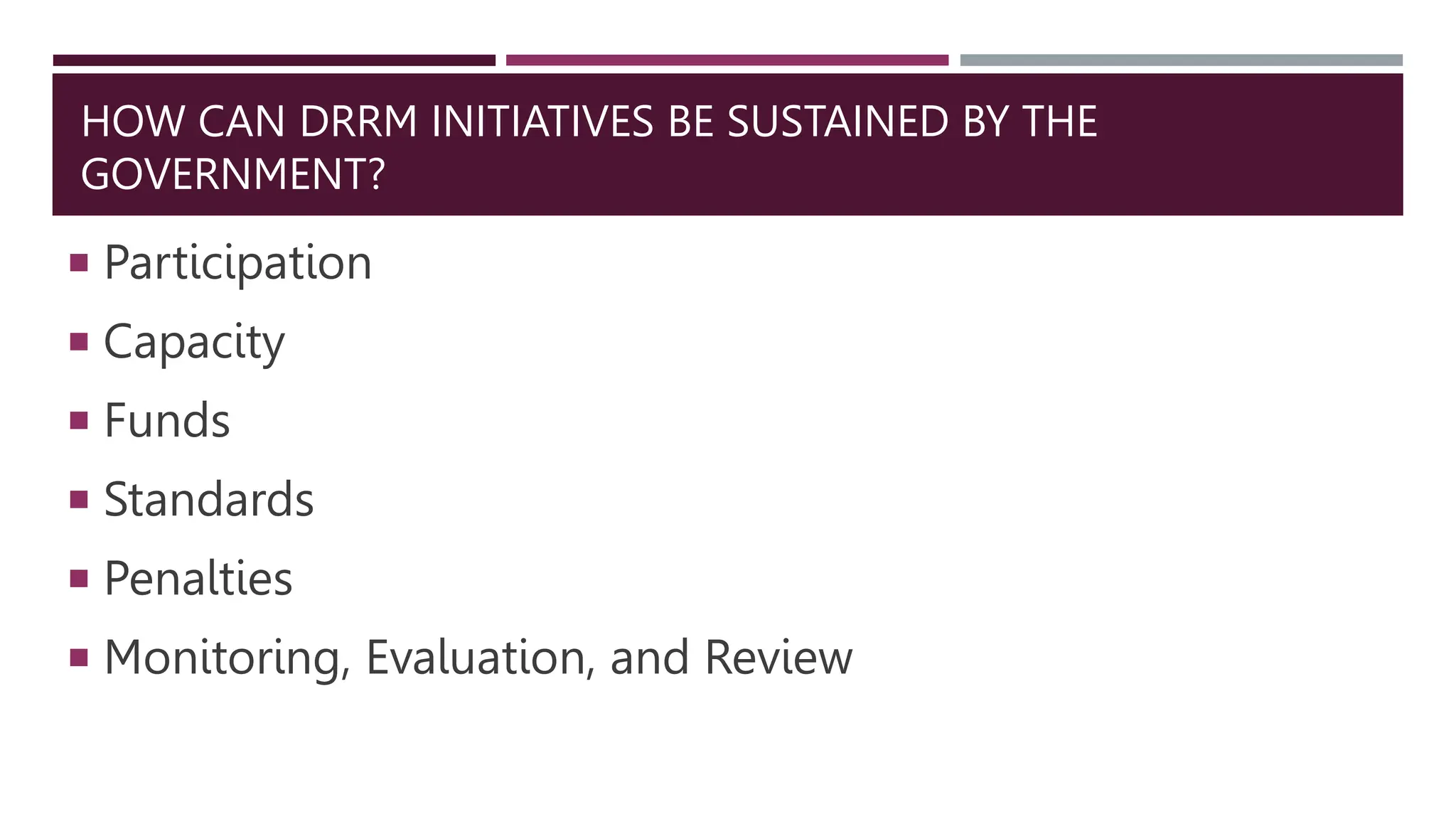Select the Funds bullet text
This screenshot has width=1456, height=819.
pyautogui.click(x=167, y=420)
